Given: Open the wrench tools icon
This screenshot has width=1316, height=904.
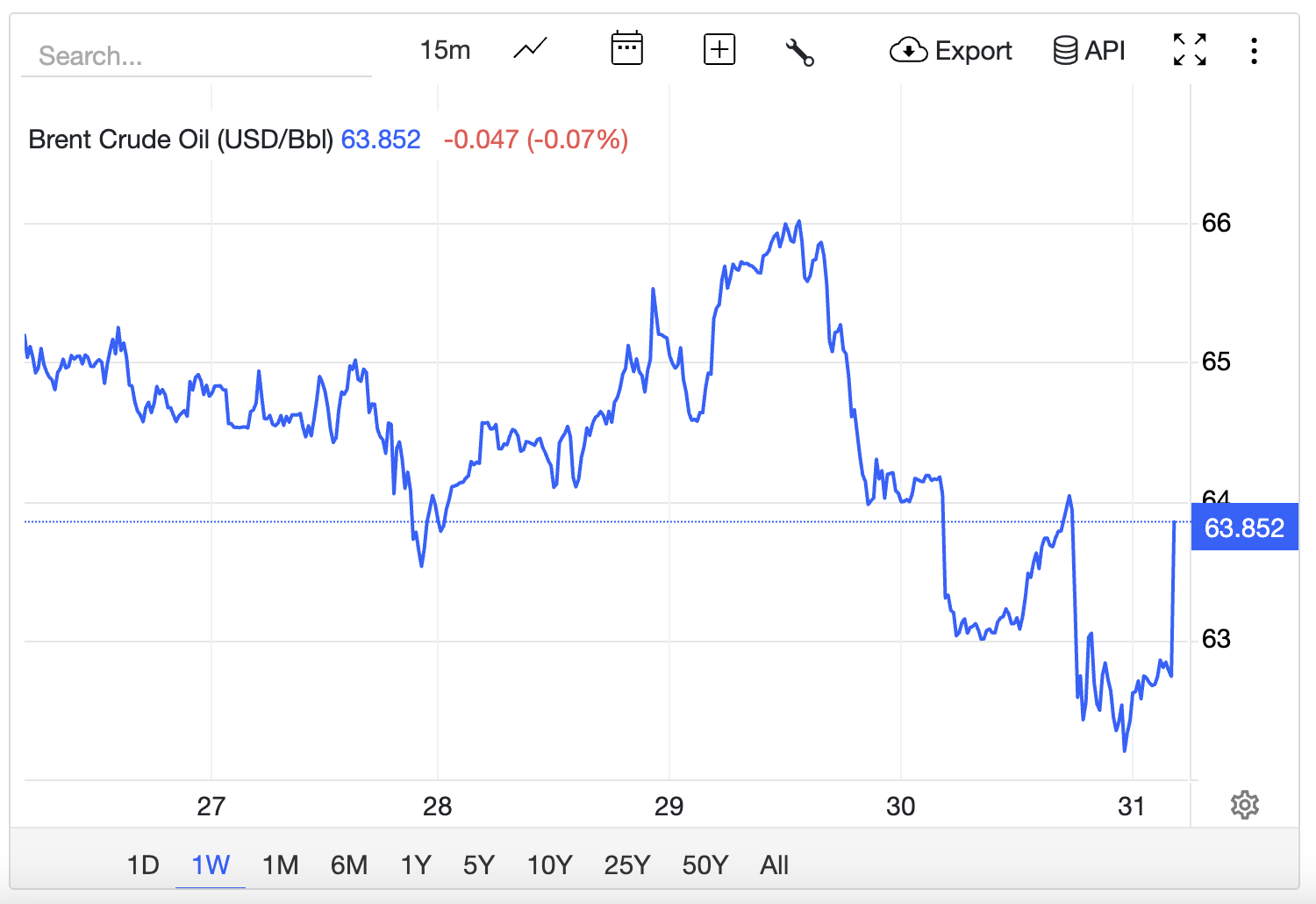Looking at the screenshot, I should pos(799,52).
